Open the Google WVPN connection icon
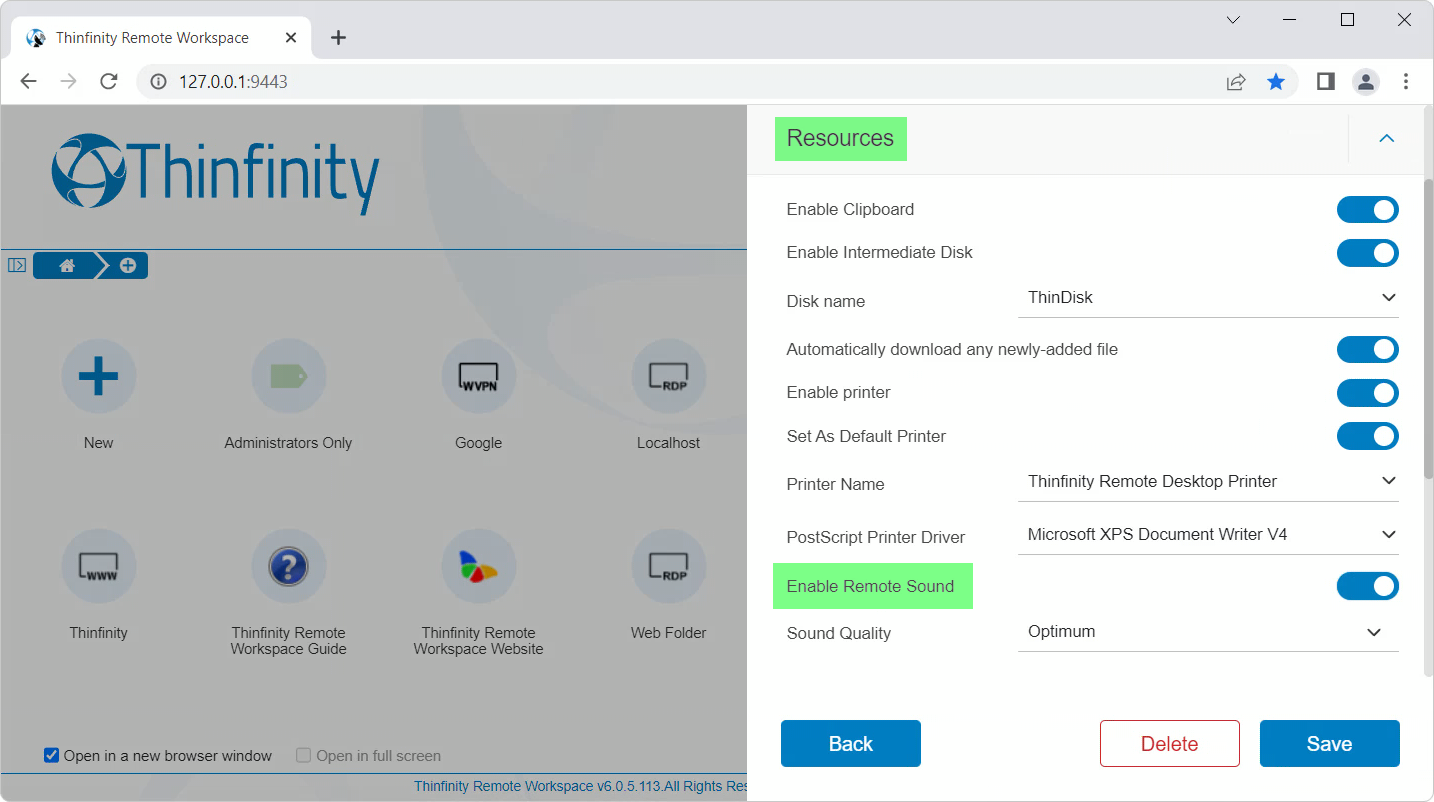 [x=478, y=376]
